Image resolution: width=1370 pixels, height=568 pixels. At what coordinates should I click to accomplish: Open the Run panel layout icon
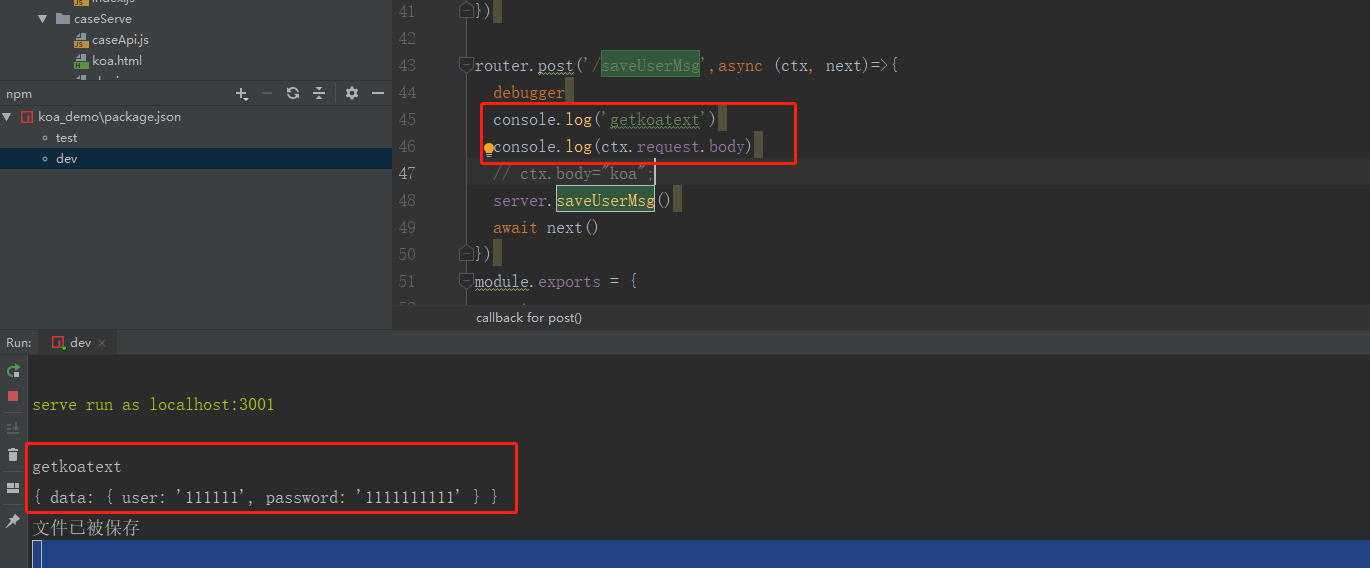[x=13, y=488]
